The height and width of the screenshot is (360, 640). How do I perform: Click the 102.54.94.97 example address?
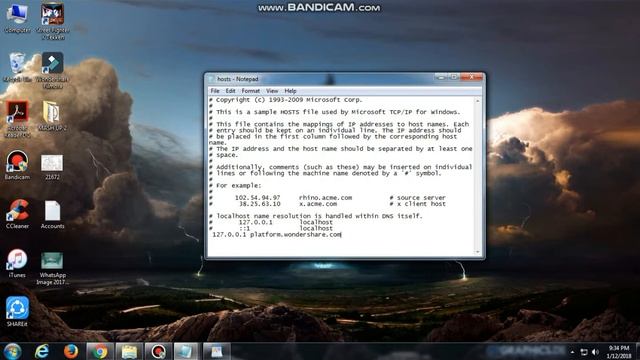pos(258,198)
